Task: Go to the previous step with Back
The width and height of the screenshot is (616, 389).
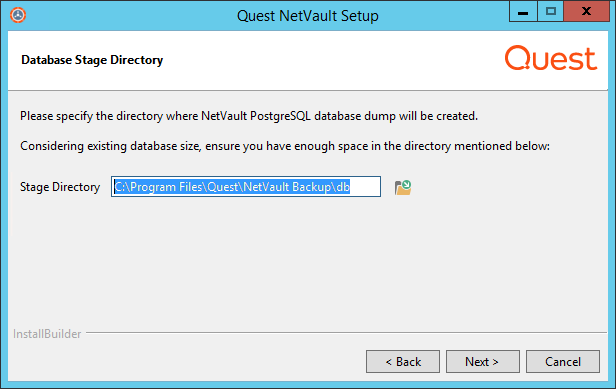Action: point(403,361)
